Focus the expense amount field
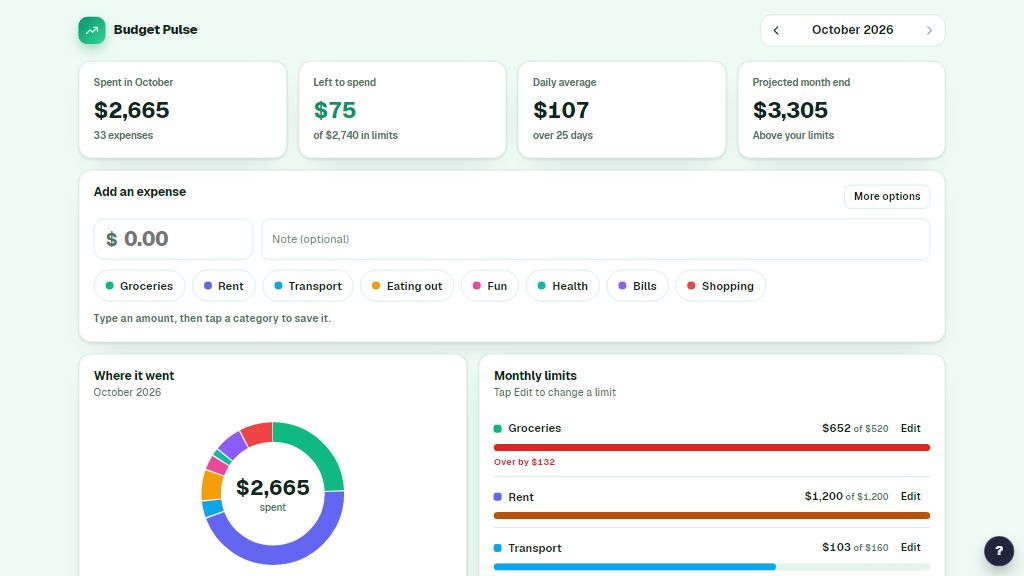Viewport: 1024px width, 576px height. coord(174,239)
